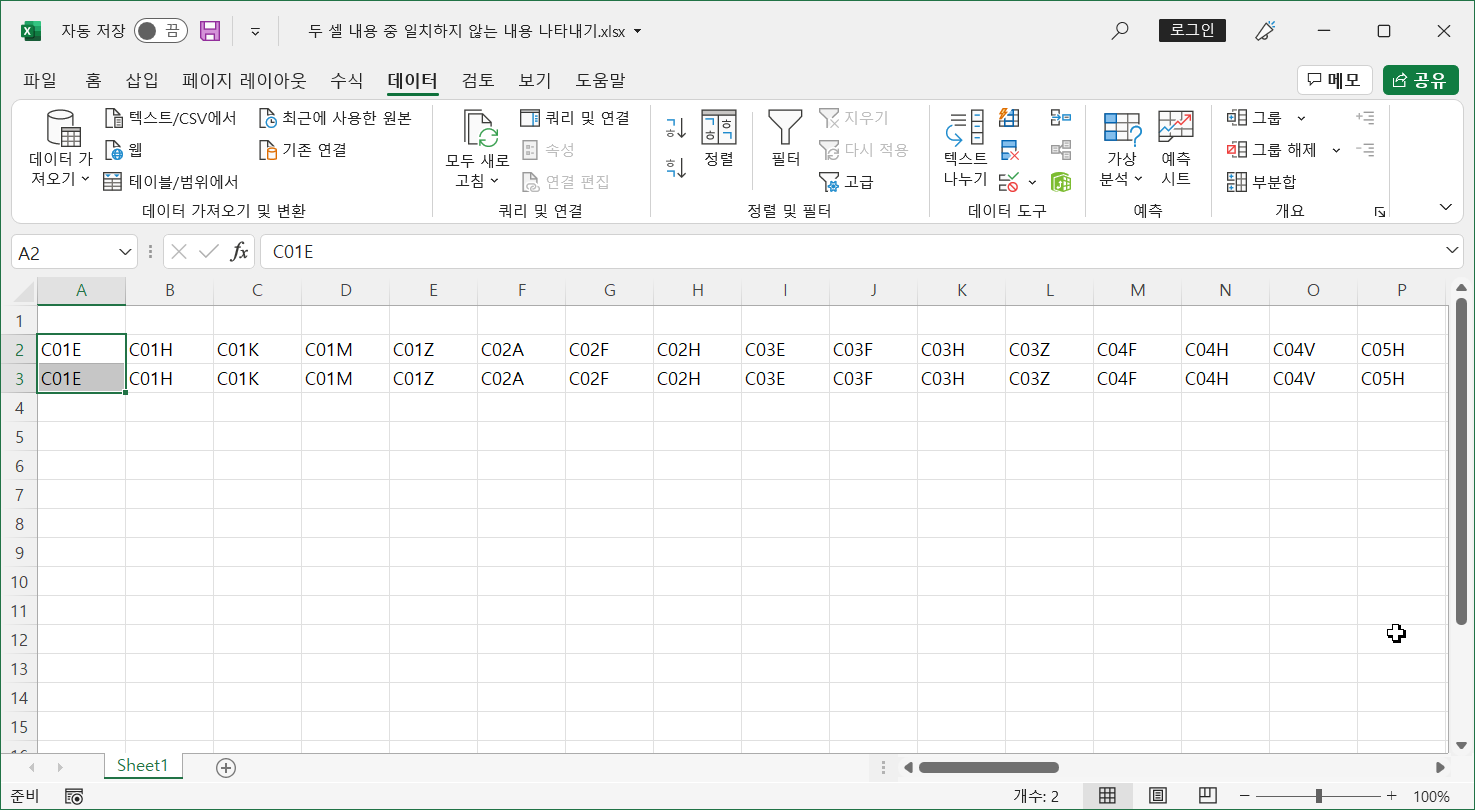Click the Relationships icon

tap(1061, 150)
